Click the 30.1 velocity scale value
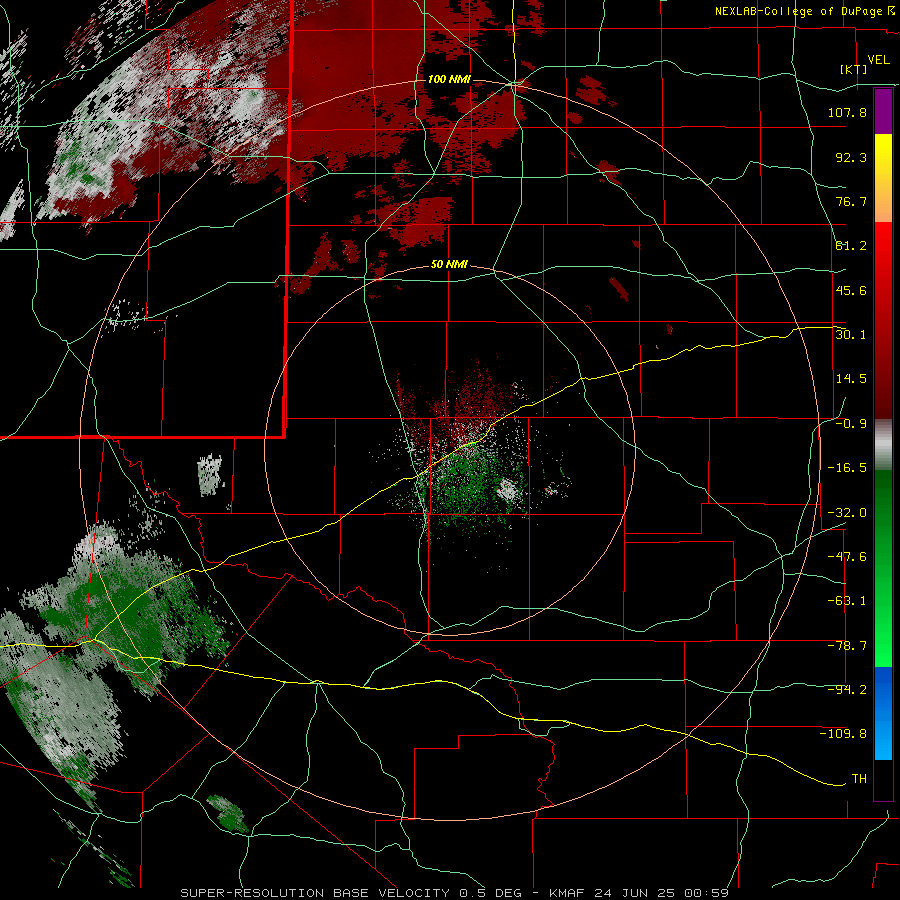The image size is (900, 900). (x=851, y=335)
